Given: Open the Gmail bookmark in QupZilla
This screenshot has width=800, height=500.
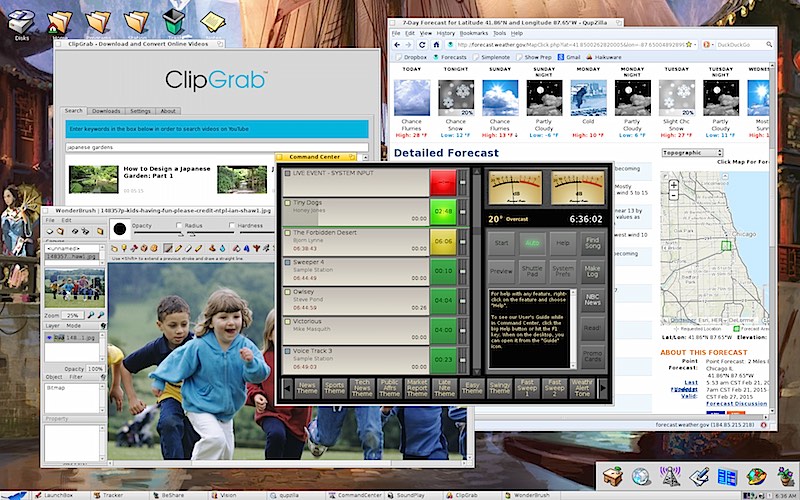Looking at the screenshot, I should [x=569, y=57].
